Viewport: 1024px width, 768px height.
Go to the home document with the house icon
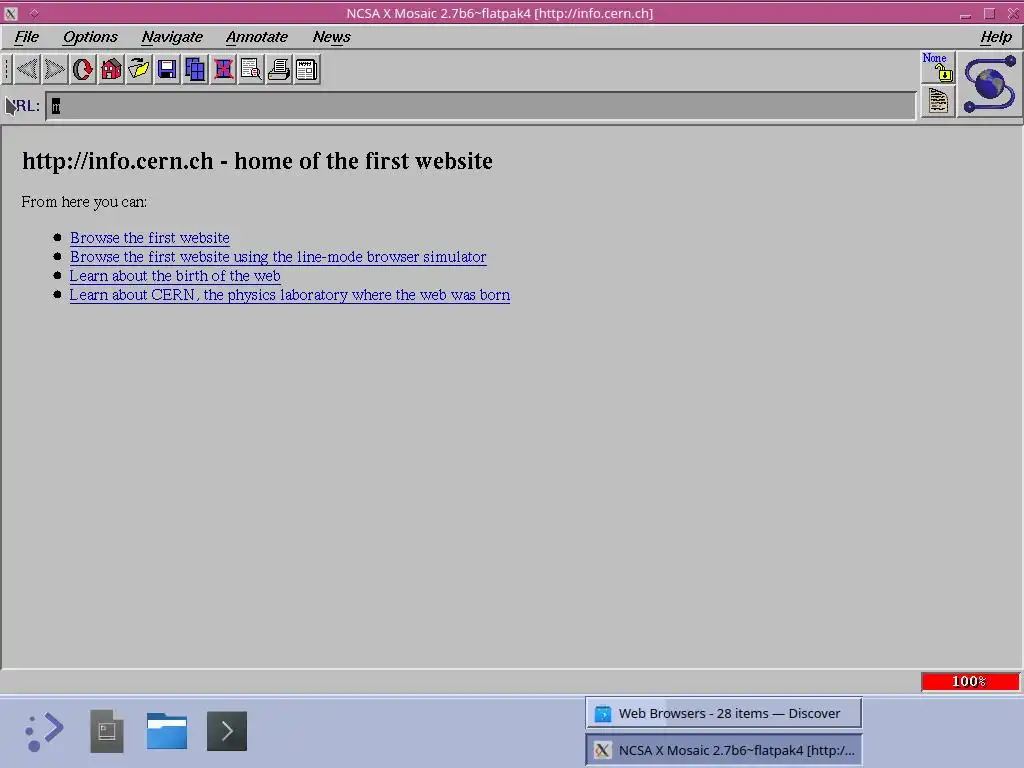coord(111,69)
